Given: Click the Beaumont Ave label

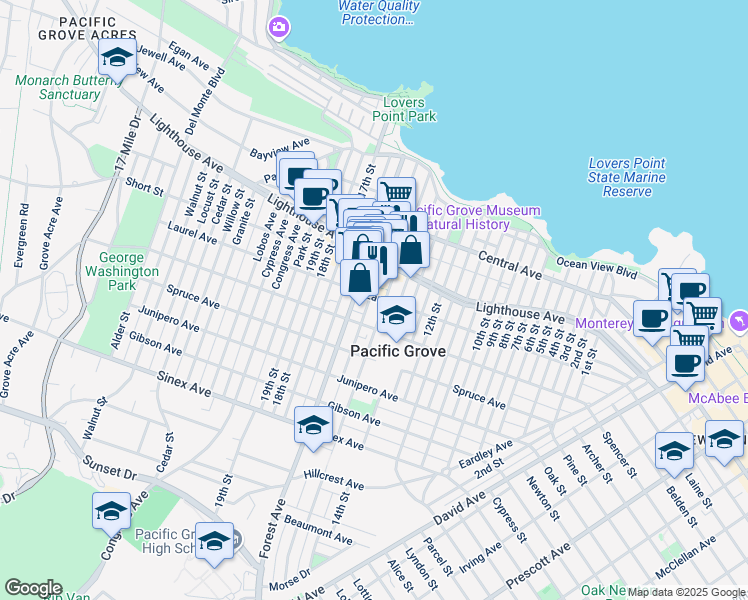Looking at the screenshot, I should tap(318, 530).
